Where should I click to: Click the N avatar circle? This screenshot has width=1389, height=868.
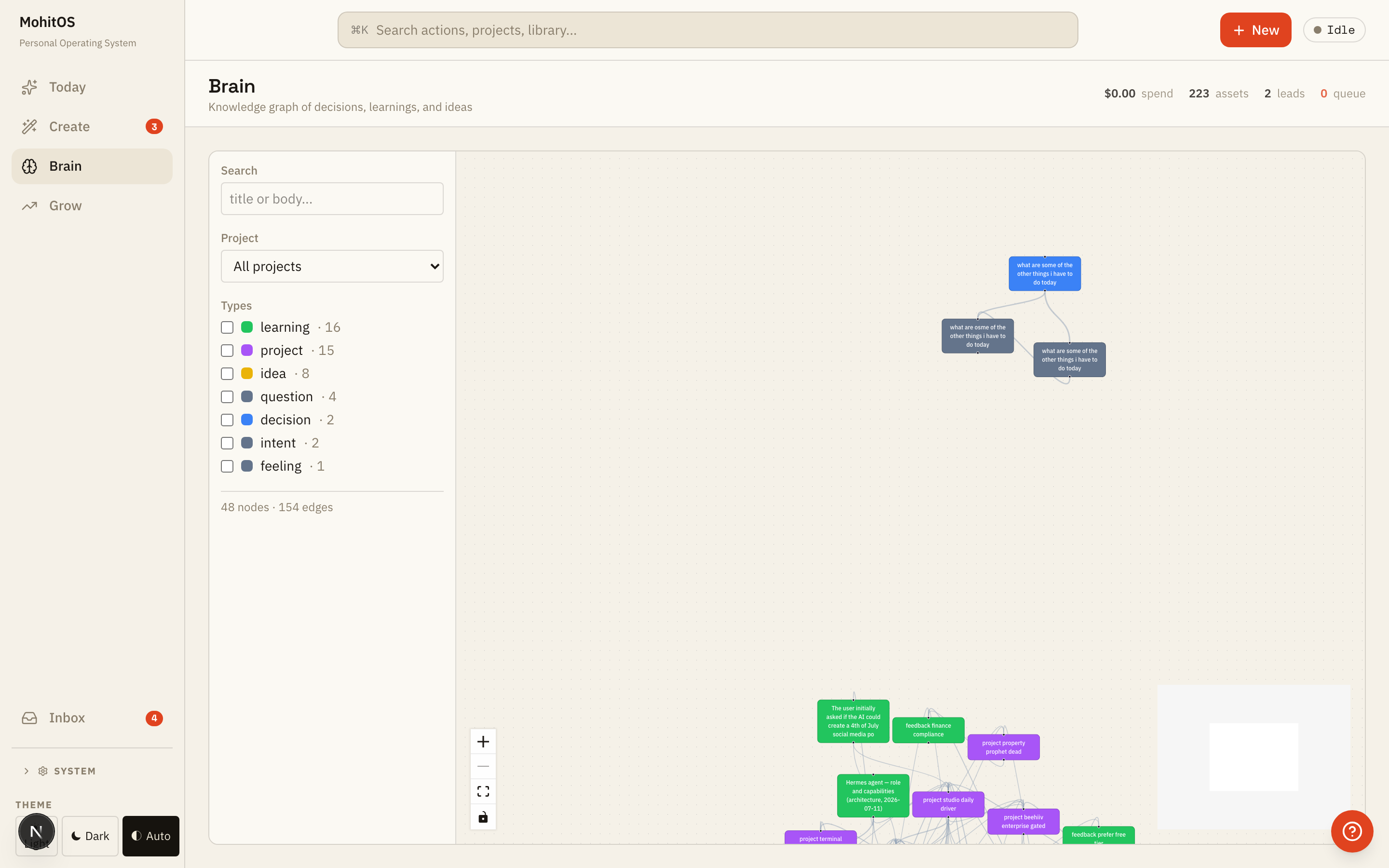point(36,831)
